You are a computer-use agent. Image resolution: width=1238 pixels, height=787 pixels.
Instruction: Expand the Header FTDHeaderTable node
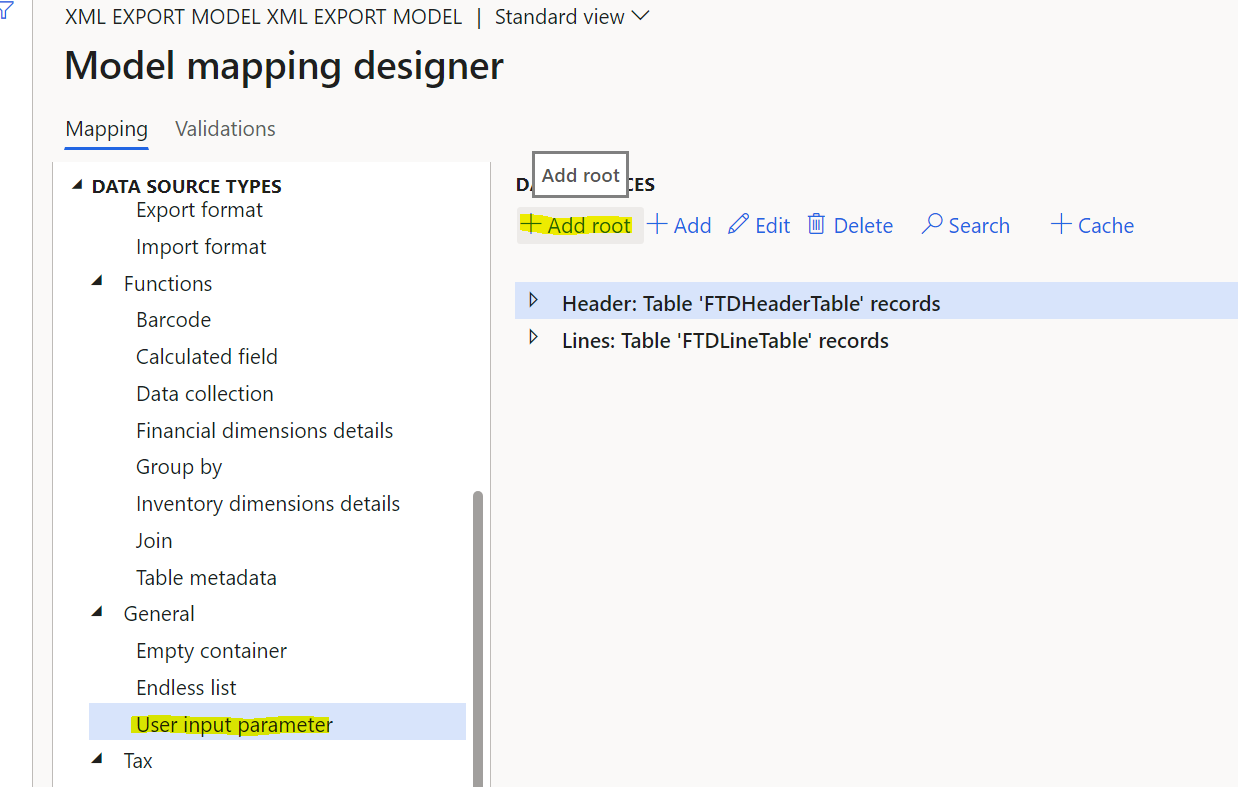(533, 300)
